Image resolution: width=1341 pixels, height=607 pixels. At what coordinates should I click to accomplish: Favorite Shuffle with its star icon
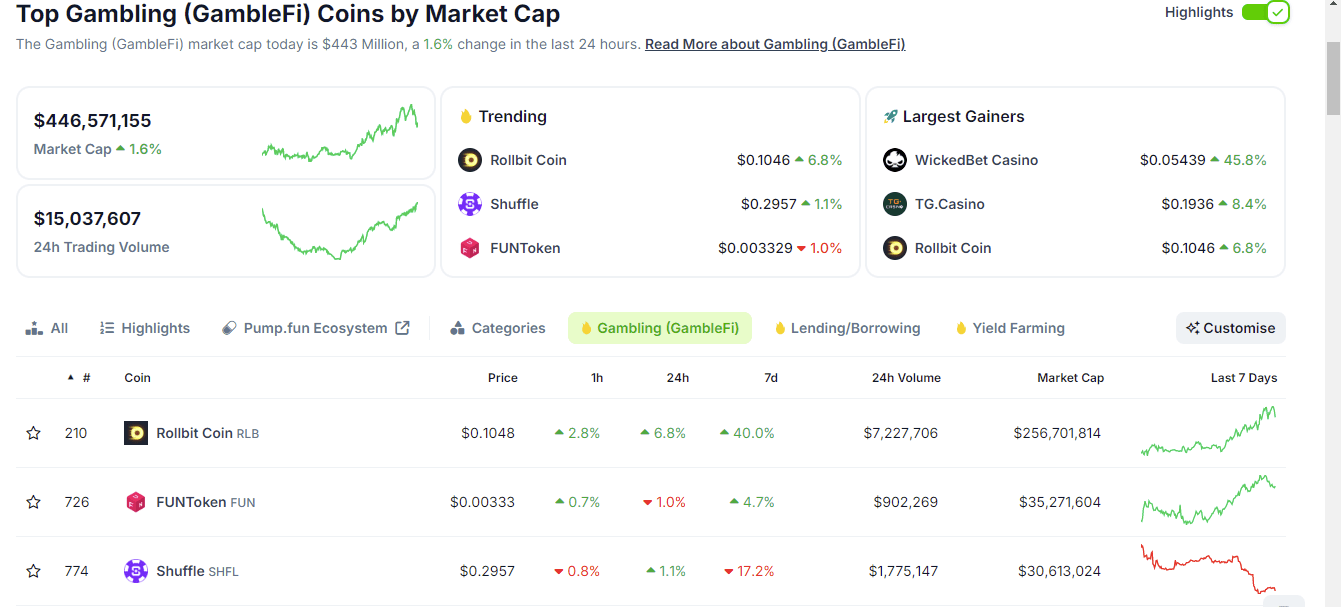coord(34,571)
